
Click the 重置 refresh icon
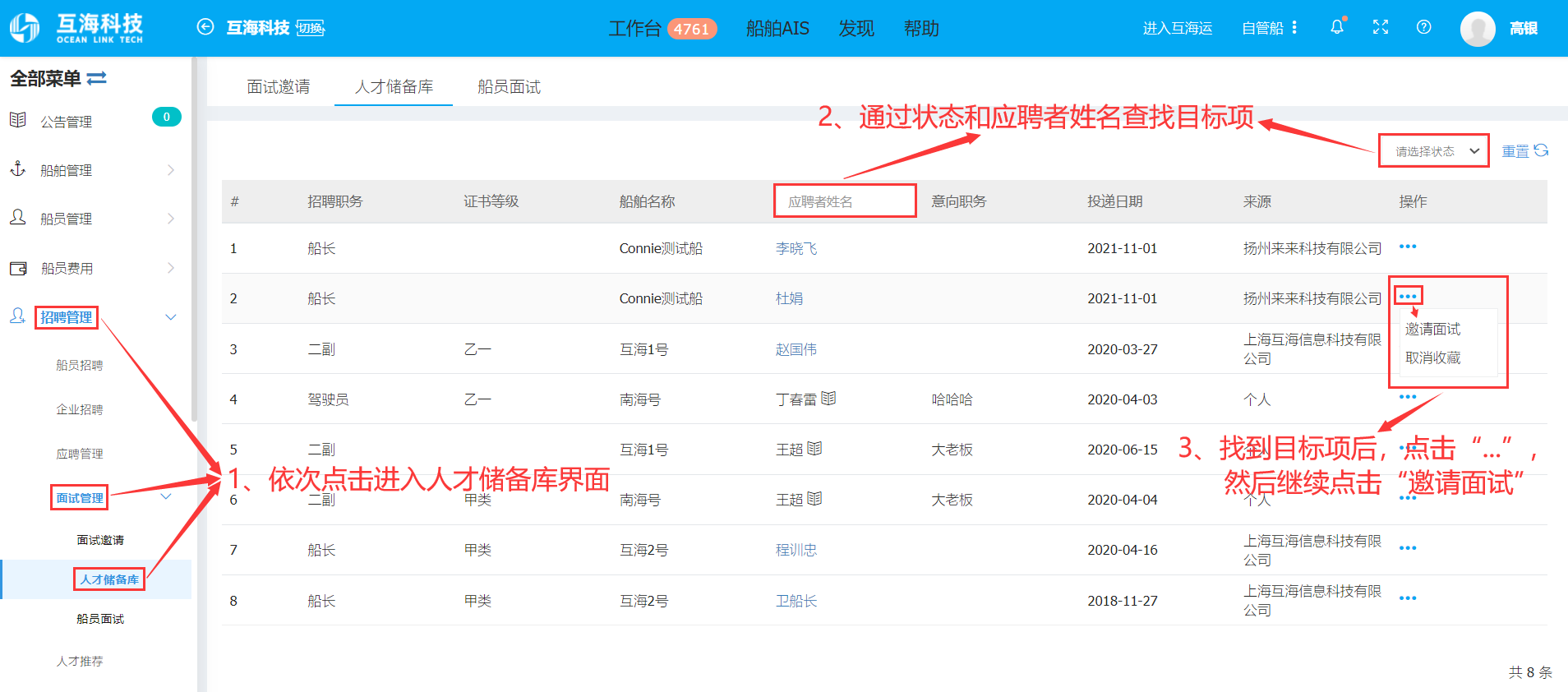point(1541,150)
